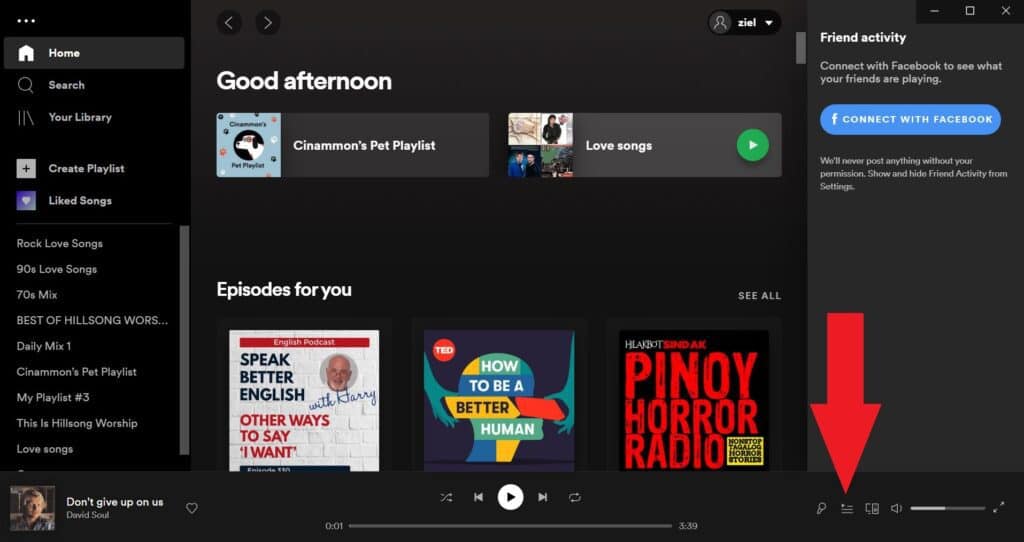Click See All for episodes
Image resolution: width=1024 pixels, height=542 pixels.
pos(759,296)
